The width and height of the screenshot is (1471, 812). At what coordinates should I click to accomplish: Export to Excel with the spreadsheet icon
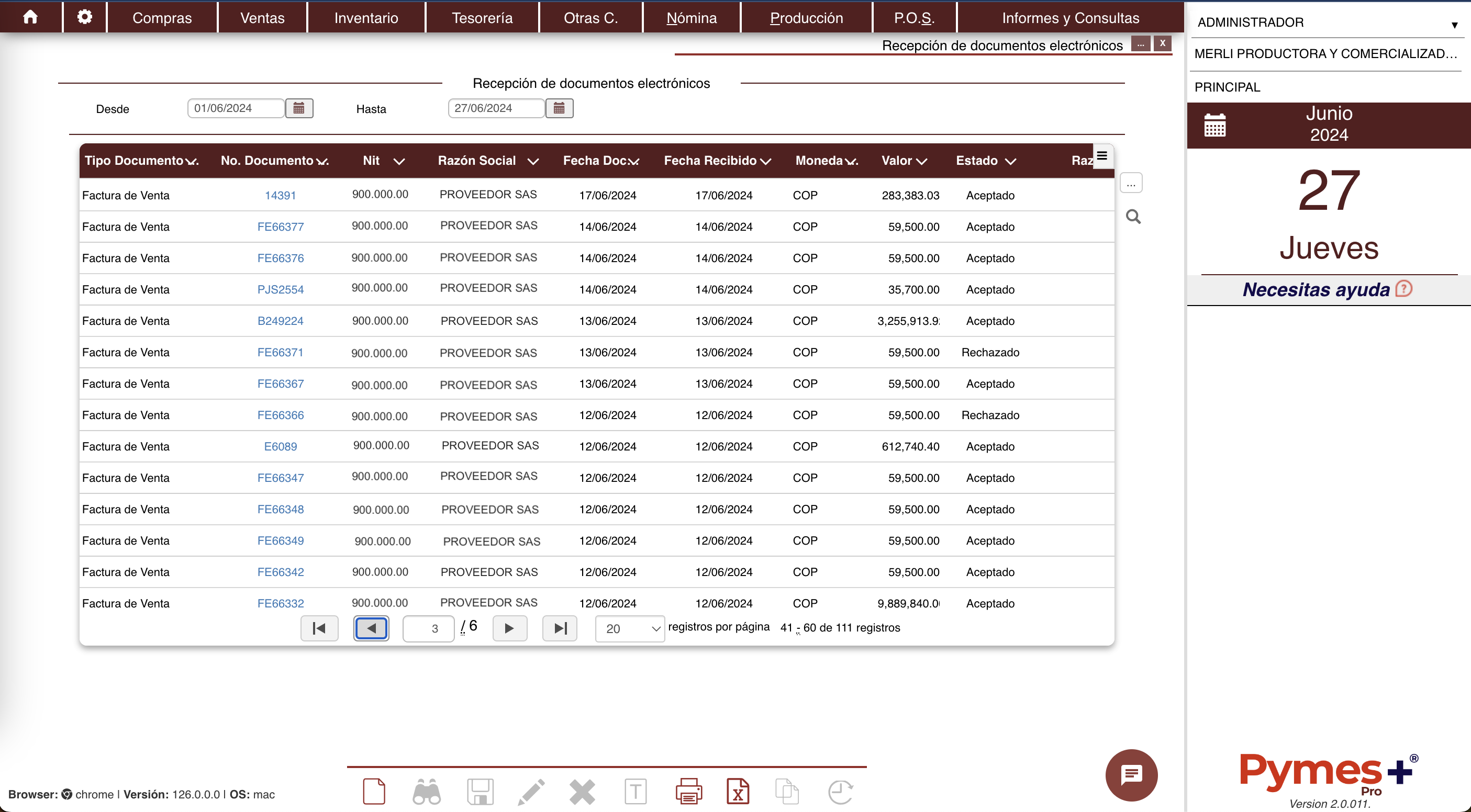[x=738, y=792]
